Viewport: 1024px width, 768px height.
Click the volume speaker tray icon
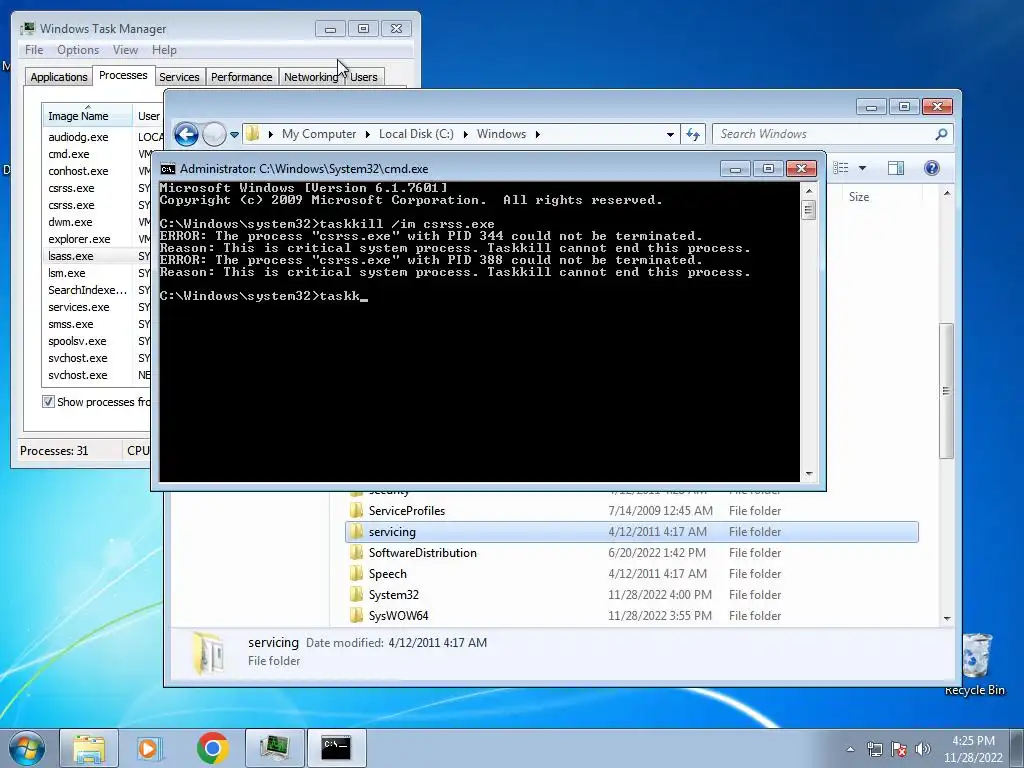(923, 748)
